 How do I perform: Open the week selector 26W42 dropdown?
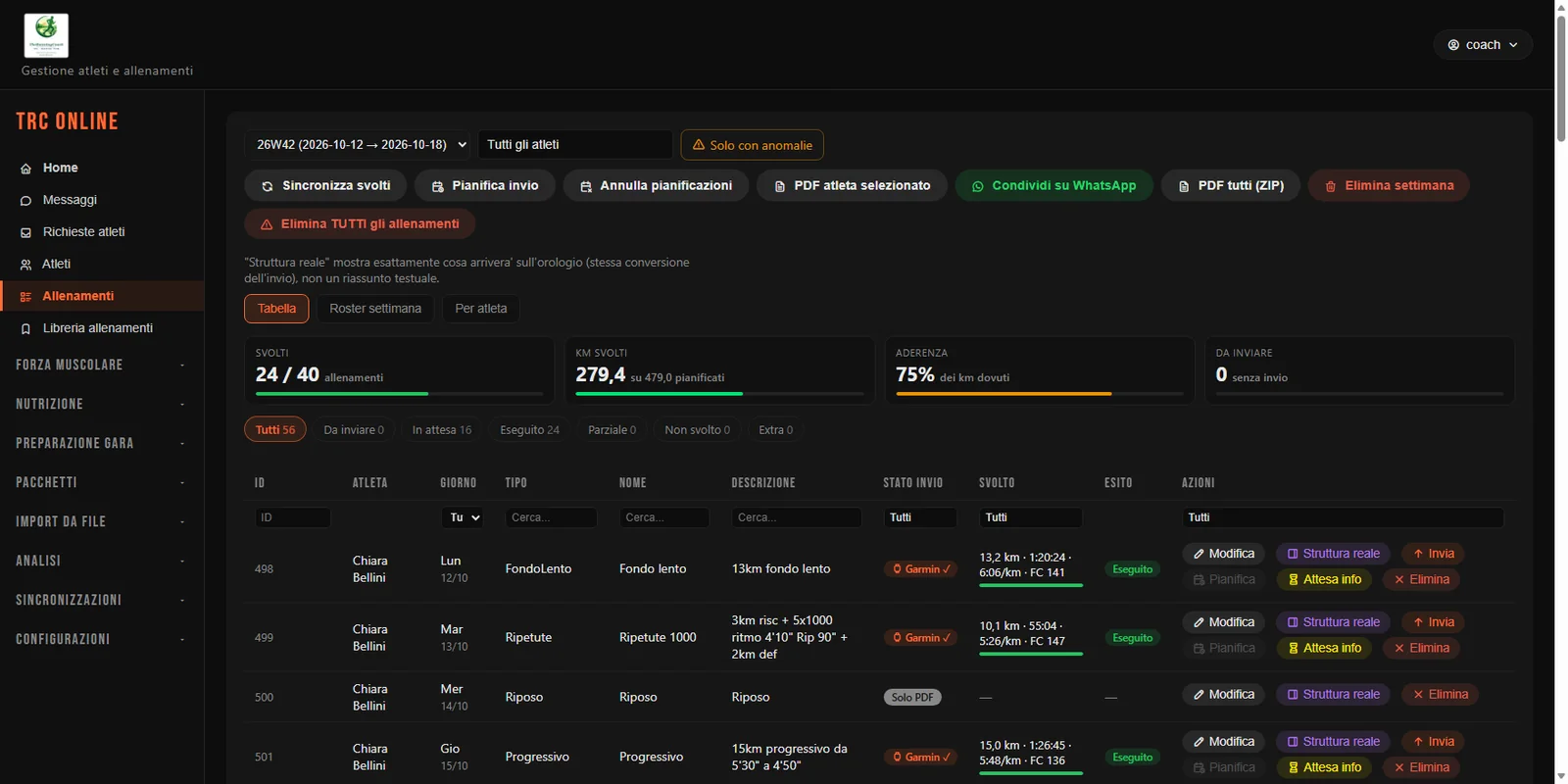coord(359,145)
